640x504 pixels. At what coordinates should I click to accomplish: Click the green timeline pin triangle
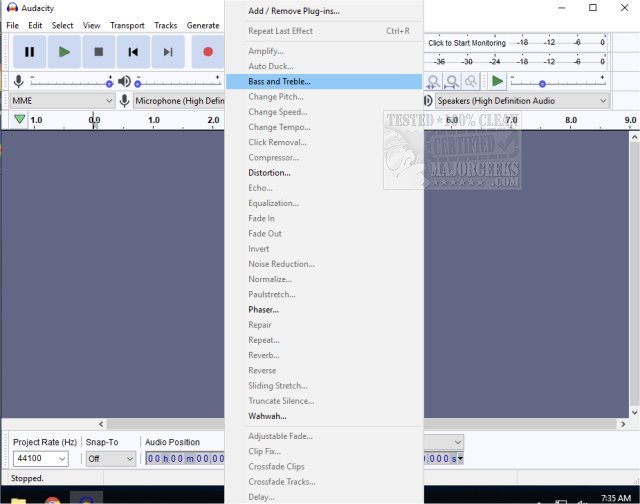pos(19,120)
